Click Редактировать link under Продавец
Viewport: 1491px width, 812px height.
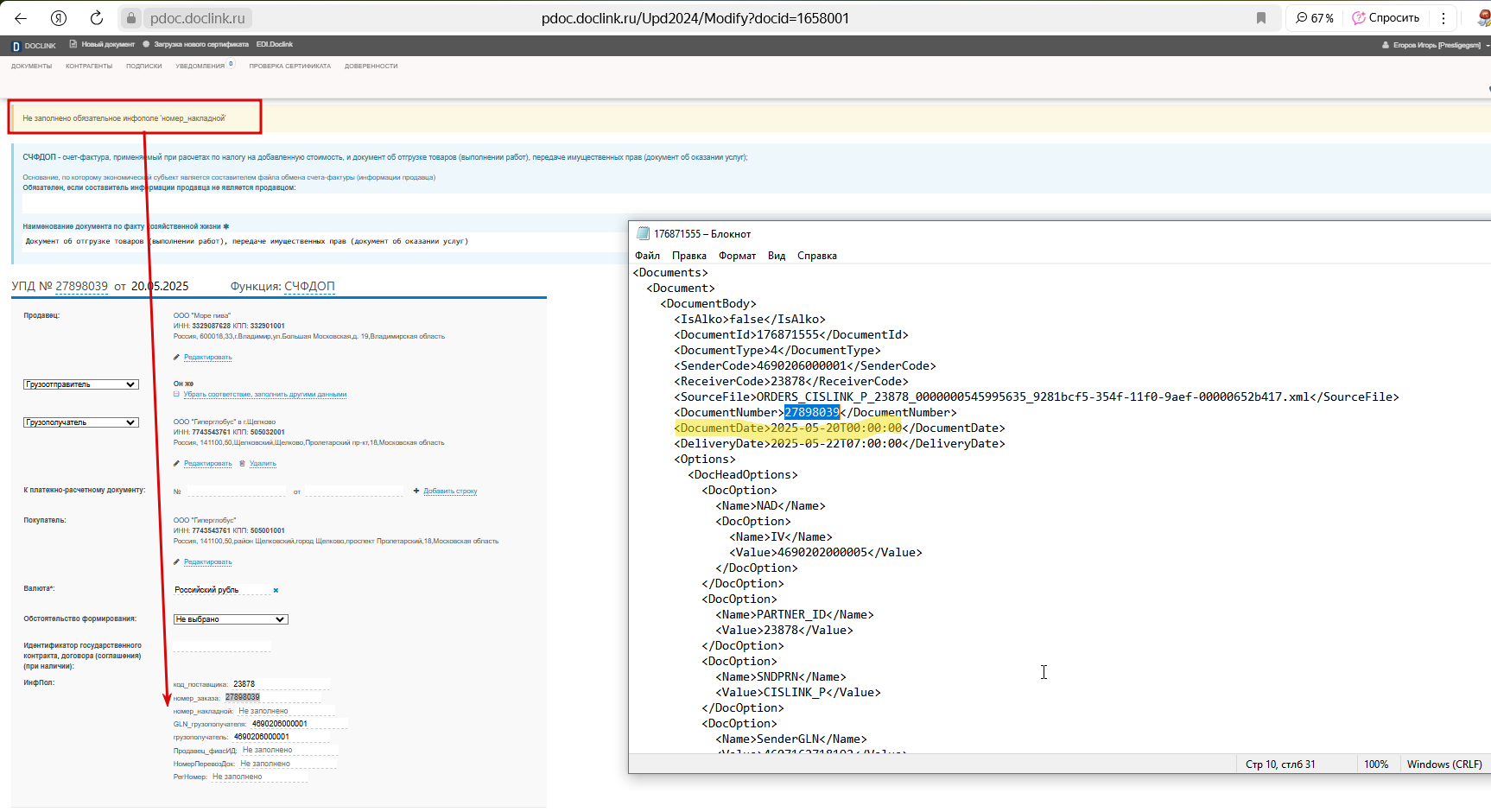click(208, 357)
